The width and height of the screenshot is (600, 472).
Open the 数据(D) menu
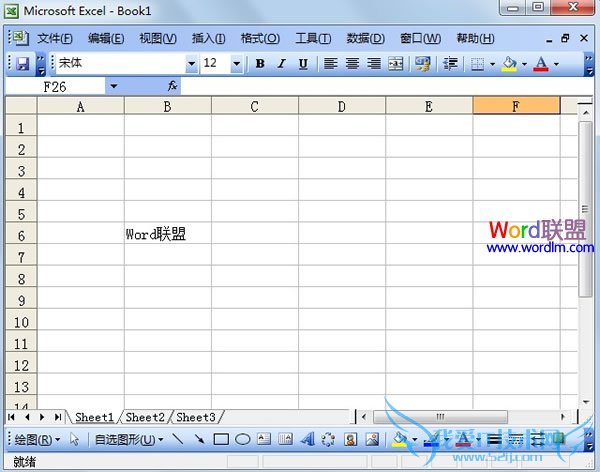pos(365,38)
